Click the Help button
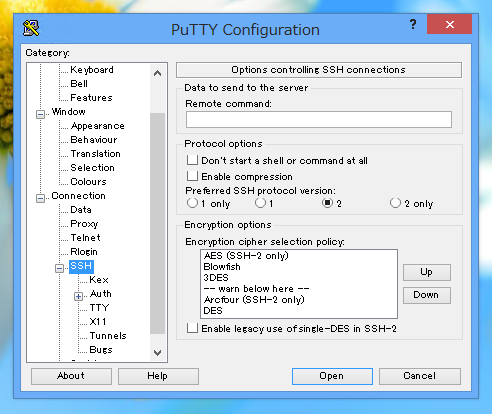Viewport: 492px width, 414px height. point(158,376)
